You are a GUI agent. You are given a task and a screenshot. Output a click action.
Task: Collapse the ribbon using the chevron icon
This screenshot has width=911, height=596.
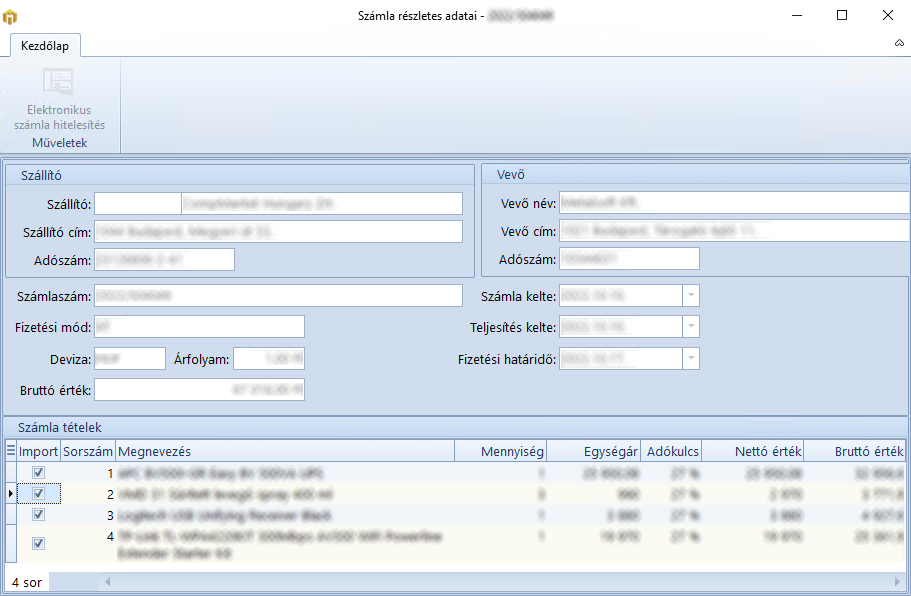coord(899,44)
